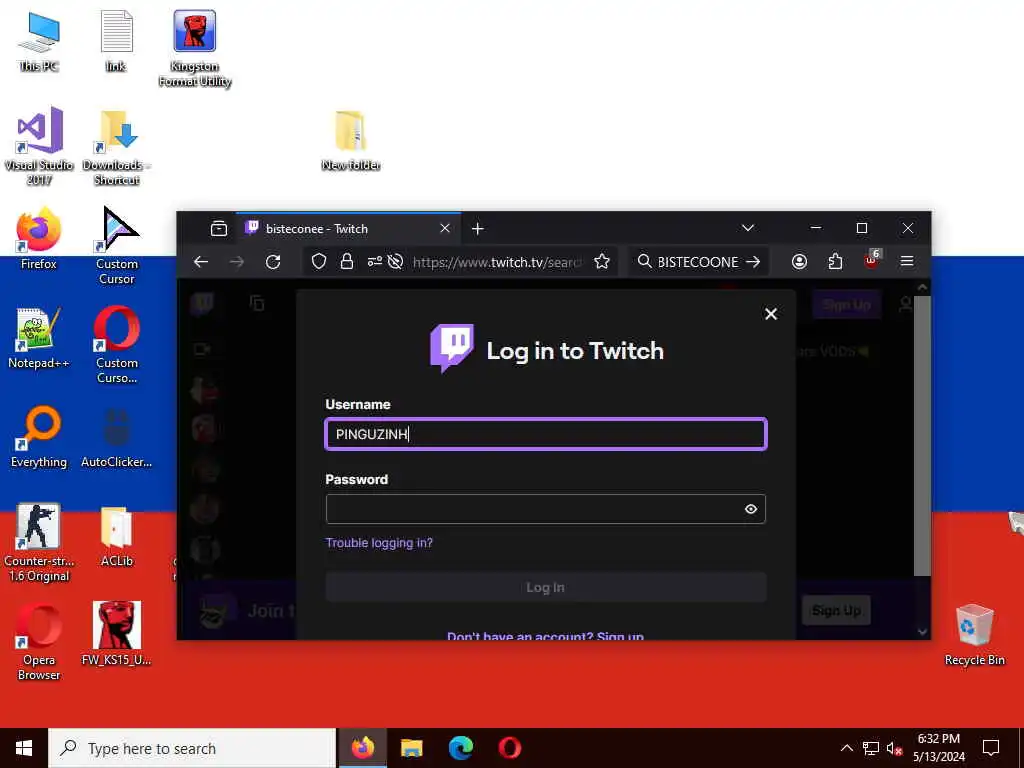Open clock showing 6:32 PM

[938, 748]
